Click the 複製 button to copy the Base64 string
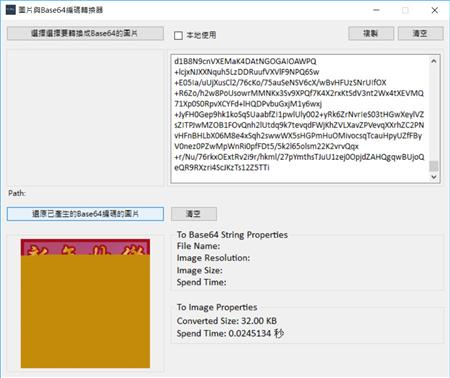 coord(371,33)
